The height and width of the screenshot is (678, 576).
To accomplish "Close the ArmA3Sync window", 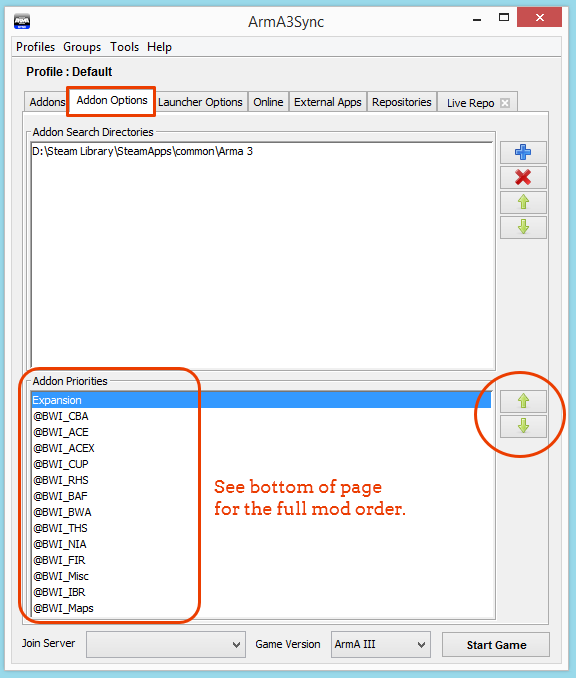I will [539, 17].
